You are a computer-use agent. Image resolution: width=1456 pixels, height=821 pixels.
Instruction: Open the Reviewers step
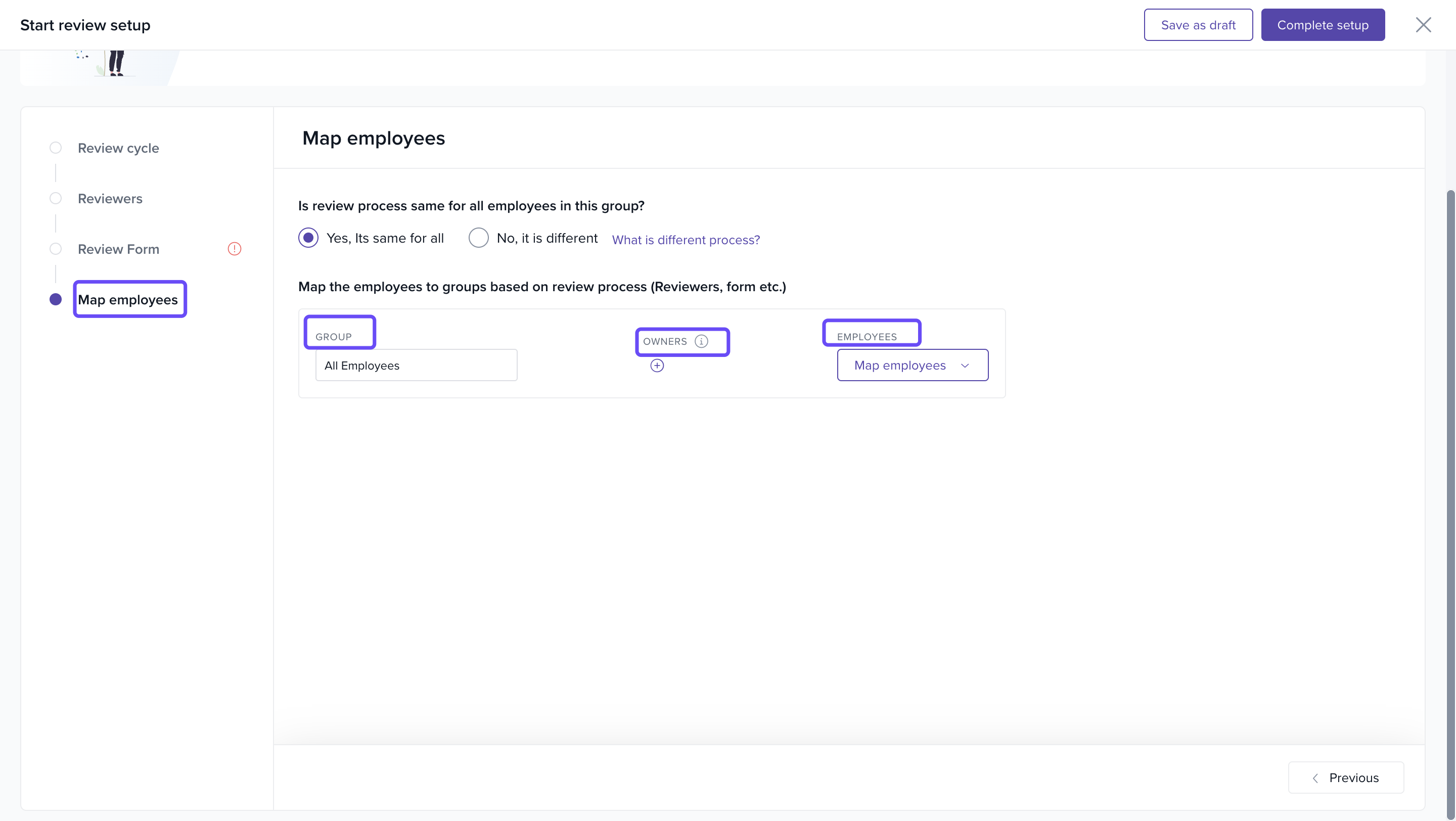110,198
